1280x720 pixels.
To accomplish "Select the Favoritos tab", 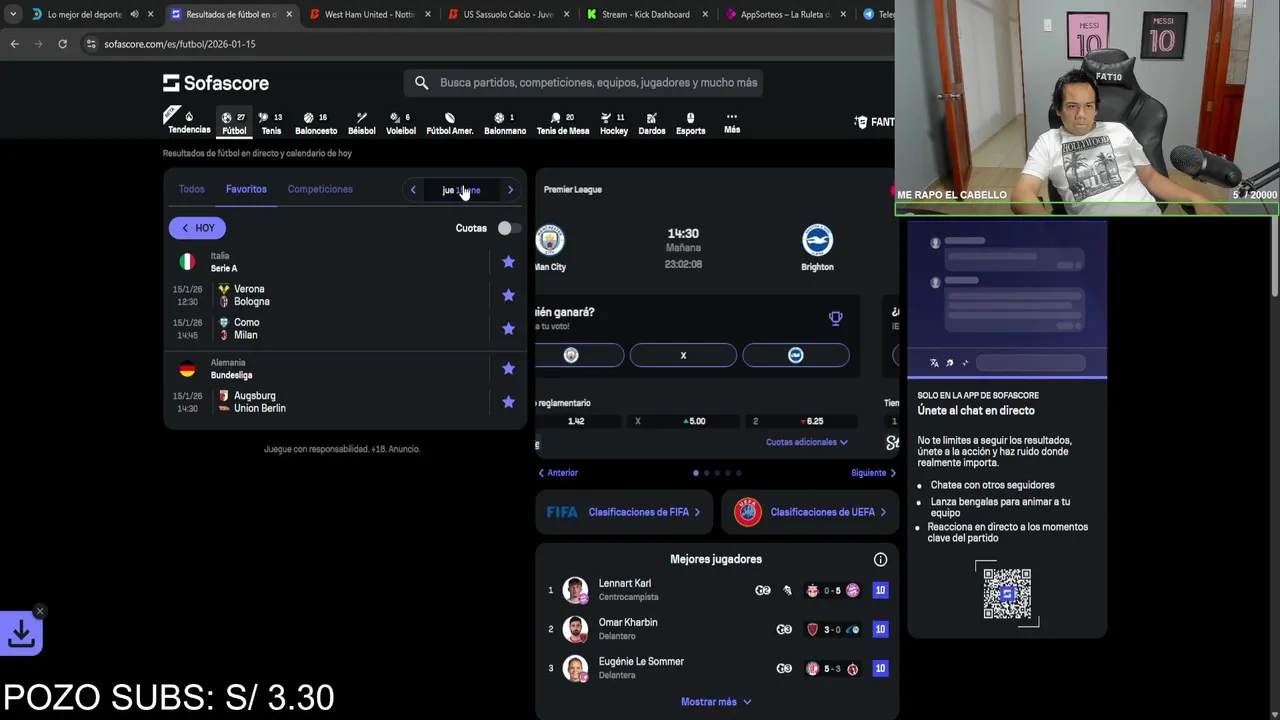I will pyautogui.click(x=246, y=189).
